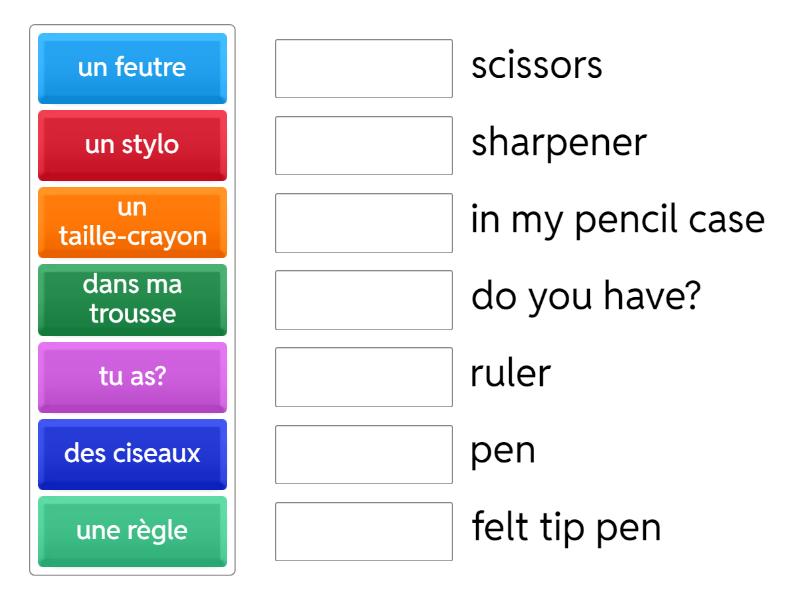800x600 pixels.
Task: Select the empty box beside 'pen'
Action: tap(364, 453)
